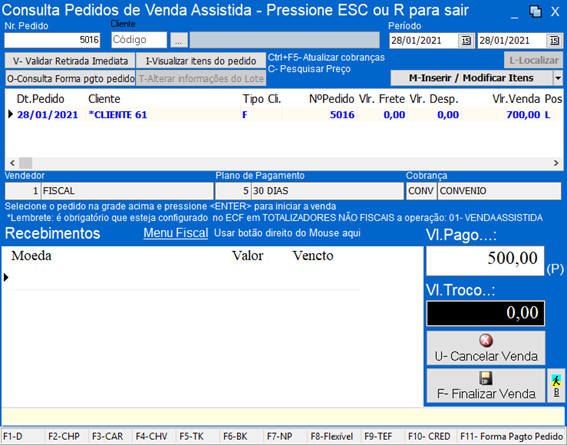This screenshot has width=567, height=445.
Task: Select the order row dated 28/01/2021
Action: (x=283, y=115)
